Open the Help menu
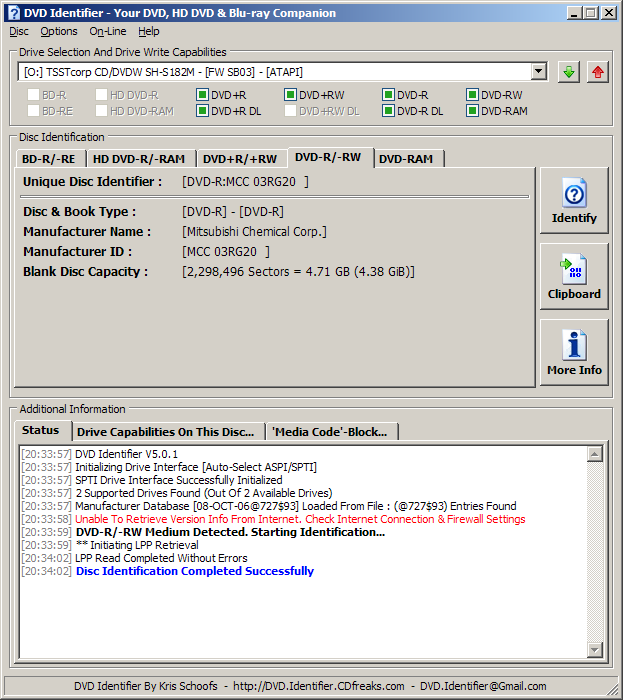Screen dimensions: 623x700 click(149, 32)
